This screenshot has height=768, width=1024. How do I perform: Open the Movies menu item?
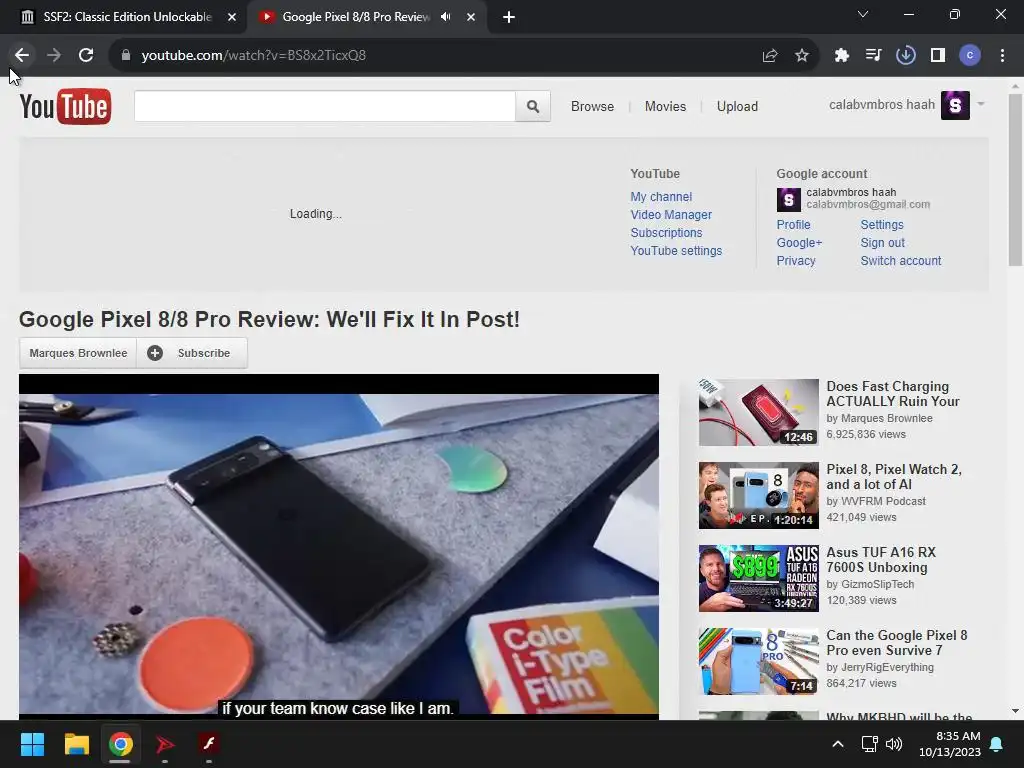point(665,106)
